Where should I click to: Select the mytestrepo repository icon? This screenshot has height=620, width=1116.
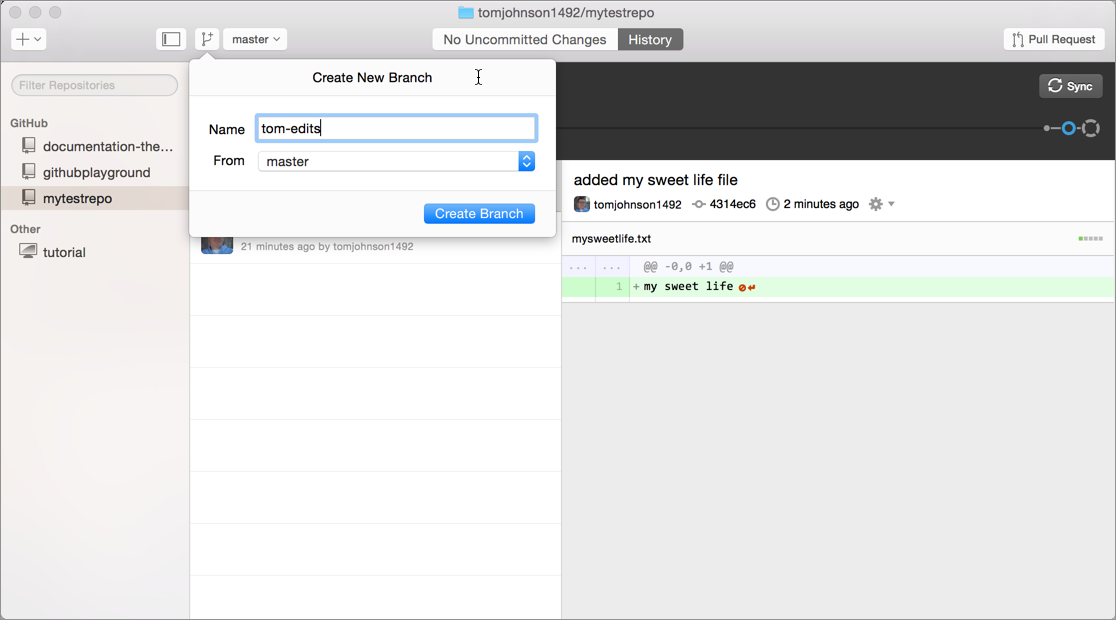pos(29,198)
